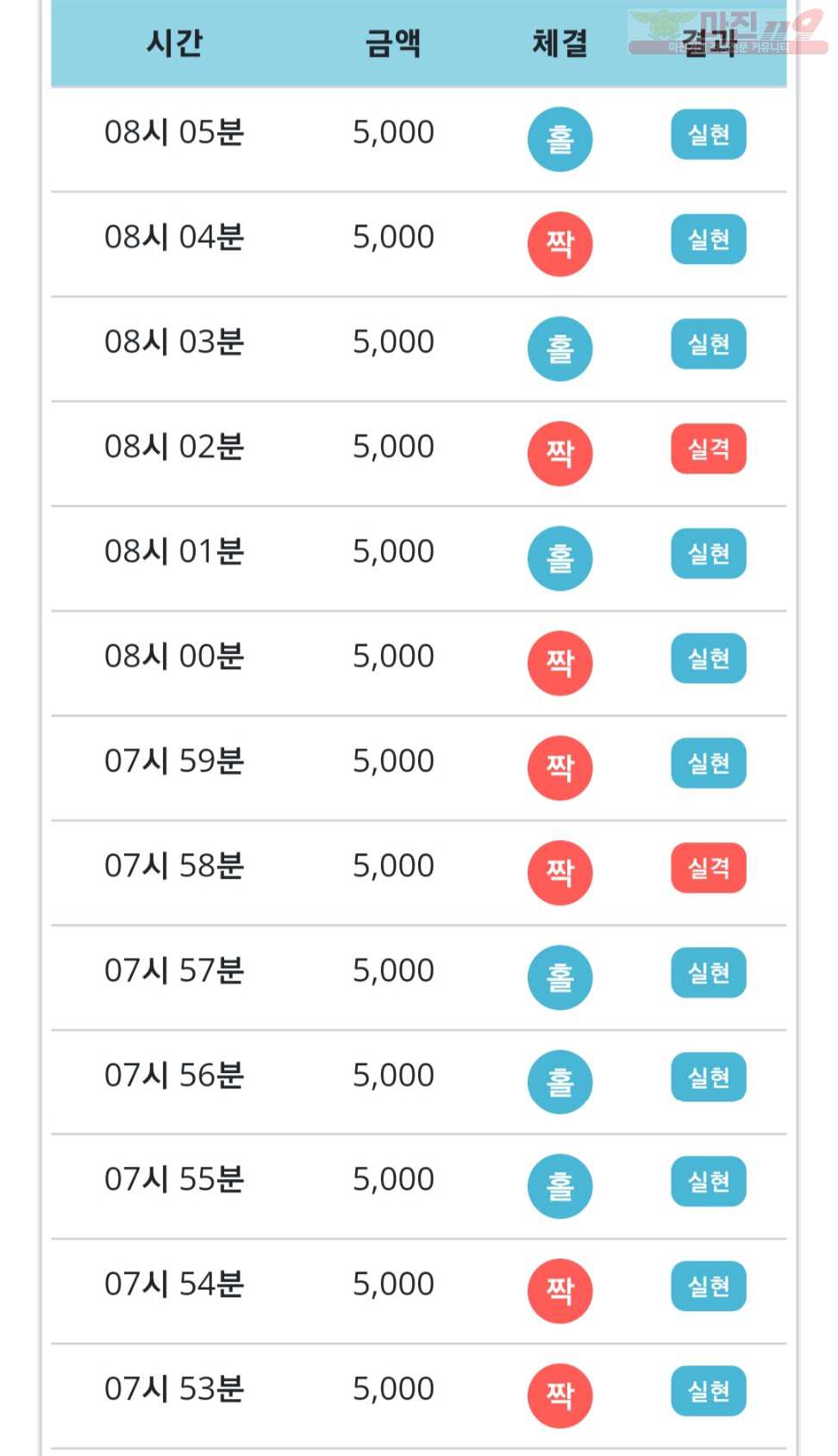Click the 짝 circle in the 08시 00분 row
The image size is (838, 1456).
tap(560, 663)
